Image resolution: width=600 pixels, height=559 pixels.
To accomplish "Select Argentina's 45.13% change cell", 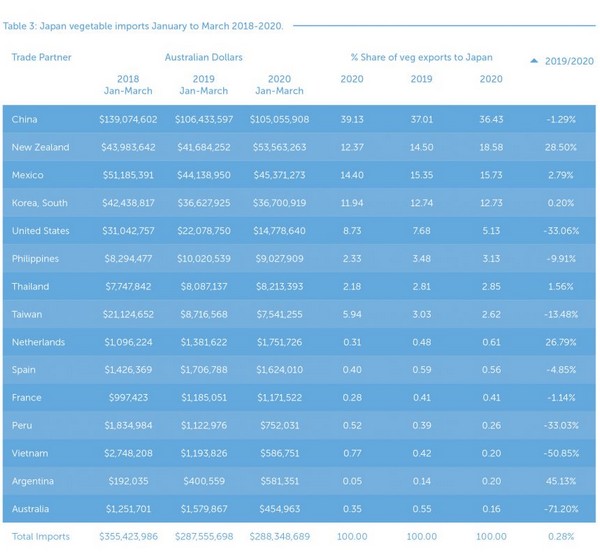I will (x=562, y=481).
